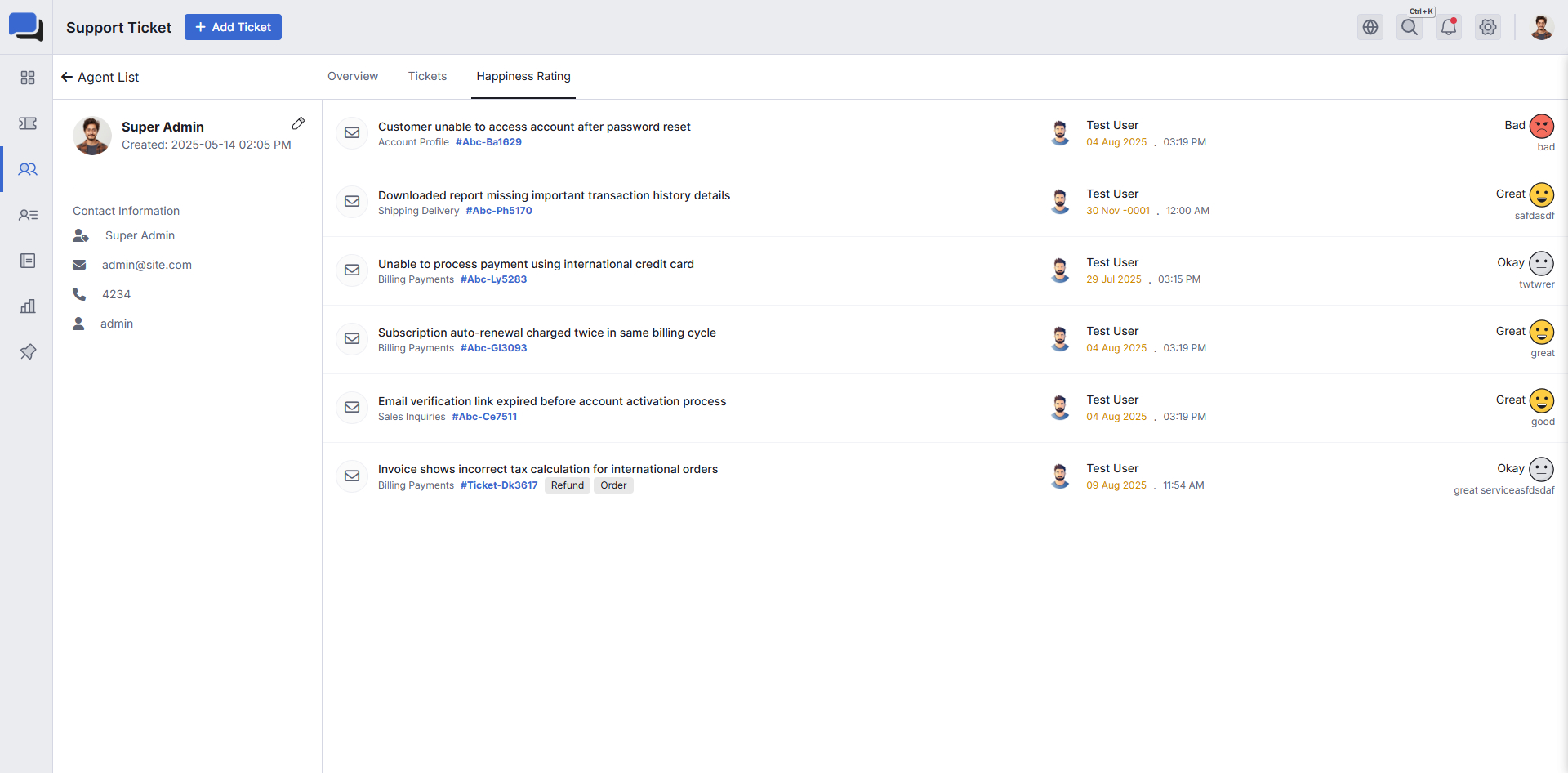Open the tickets icon in sidebar
The image size is (1568, 773).
pyautogui.click(x=28, y=123)
